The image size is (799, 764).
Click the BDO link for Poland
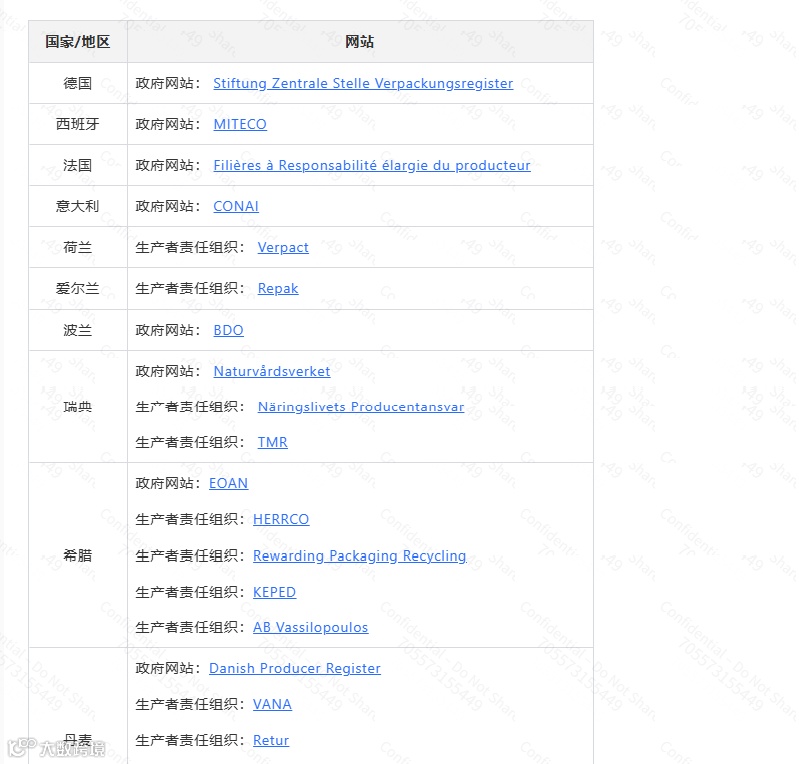click(228, 330)
